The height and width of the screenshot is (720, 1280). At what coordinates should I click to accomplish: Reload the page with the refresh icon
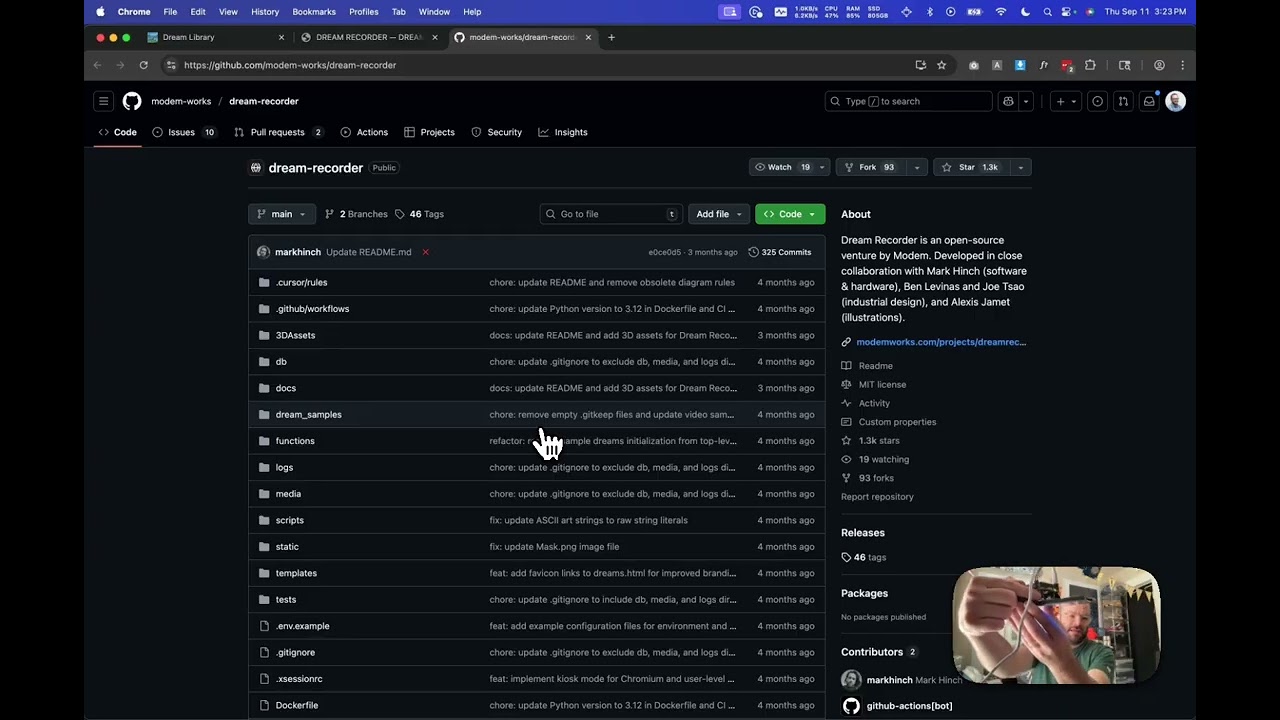coord(144,65)
